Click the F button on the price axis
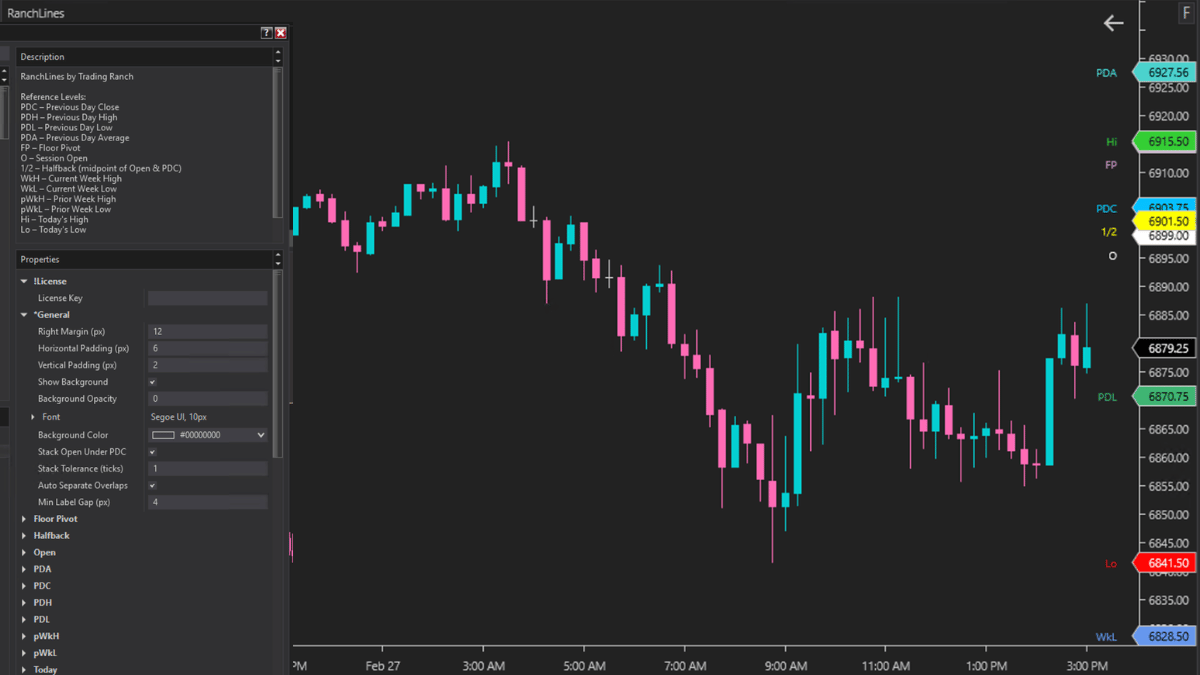Screen dimensions: 1200x675 tap(1187, 14)
